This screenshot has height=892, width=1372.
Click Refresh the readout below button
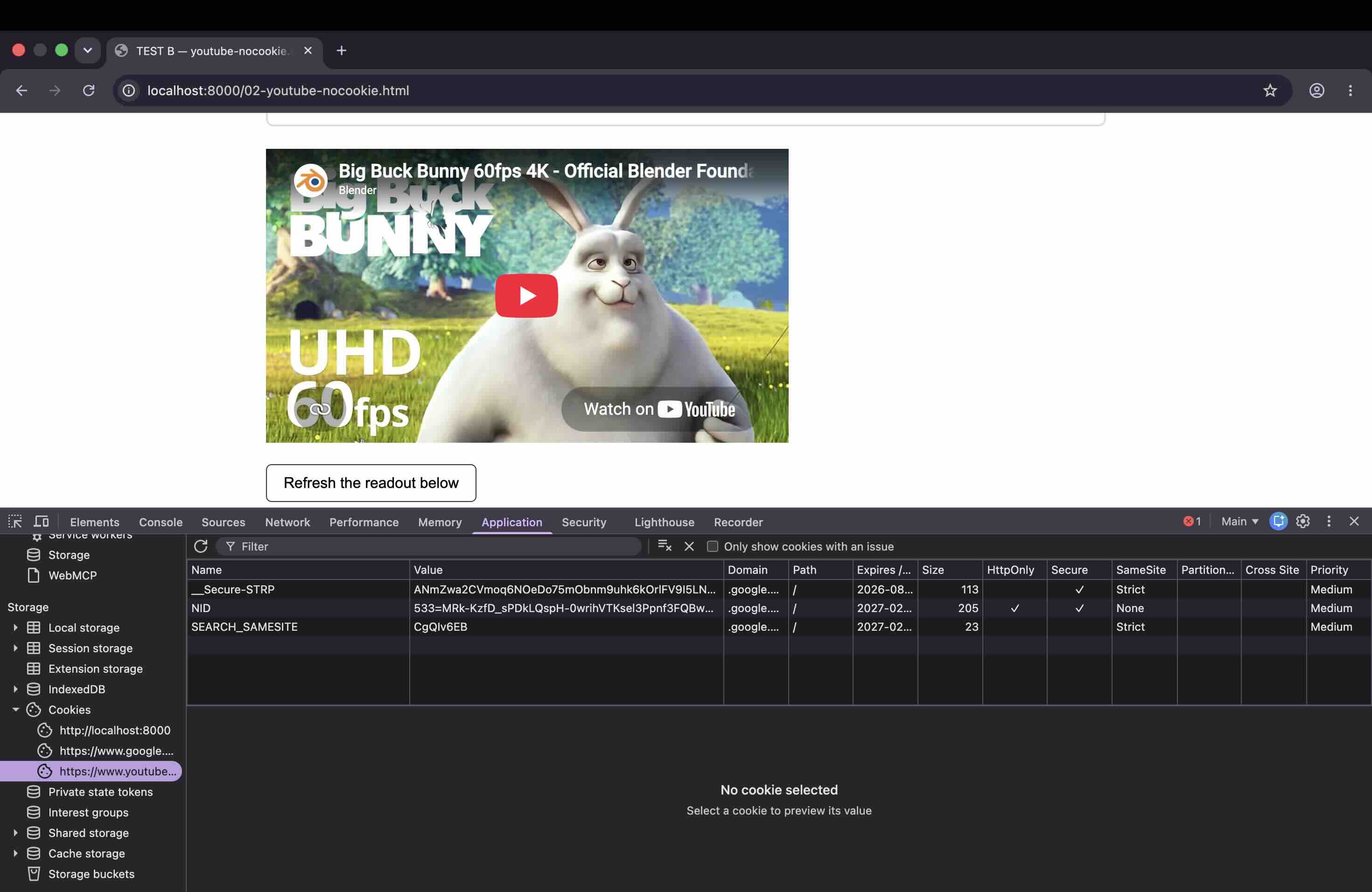pyautogui.click(x=371, y=483)
